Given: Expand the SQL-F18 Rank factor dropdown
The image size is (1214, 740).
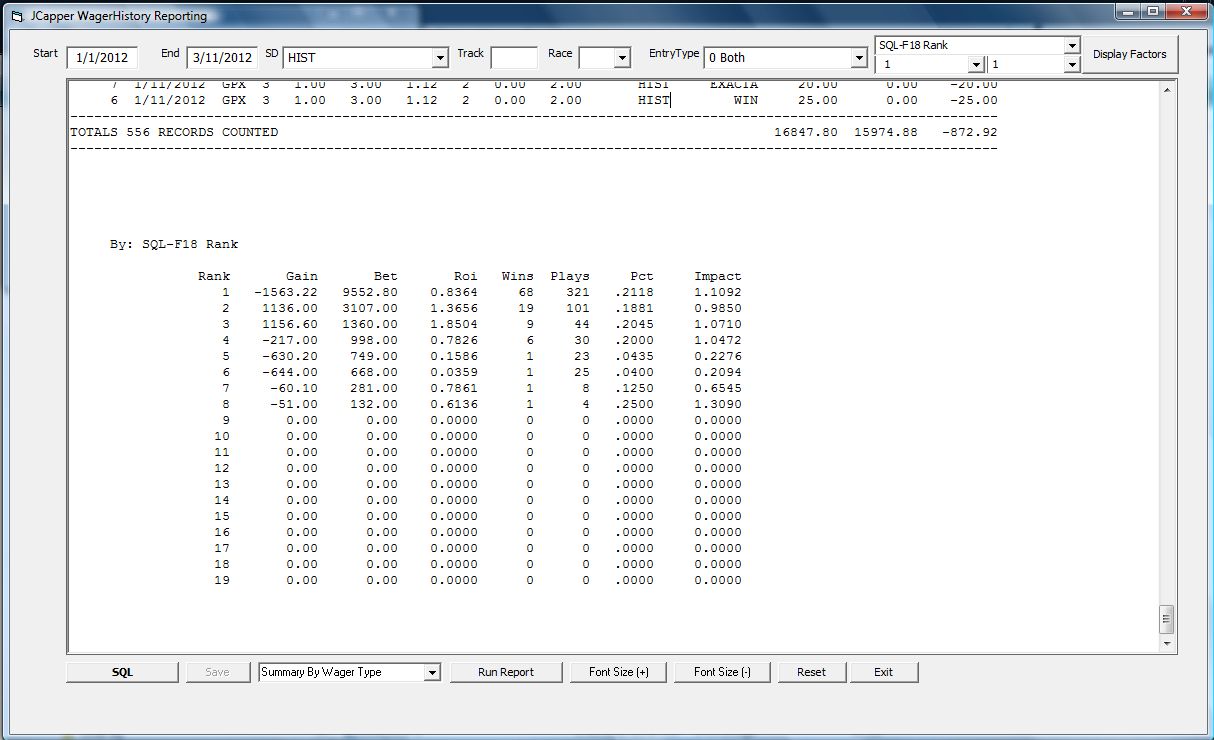Looking at the screenshot, I should [x=1072, y=46].
